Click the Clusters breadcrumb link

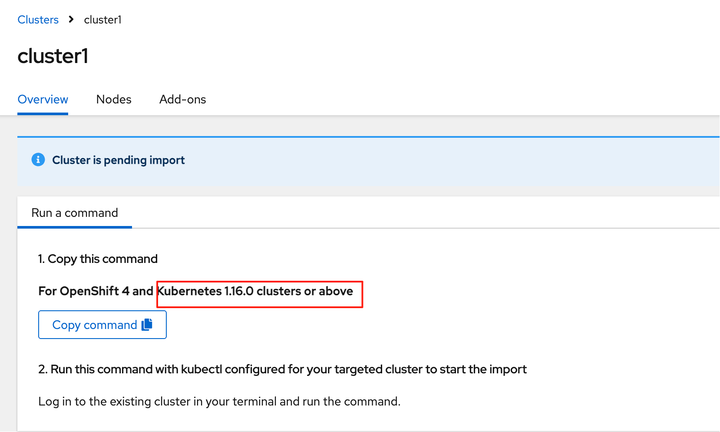click(38, 20)
